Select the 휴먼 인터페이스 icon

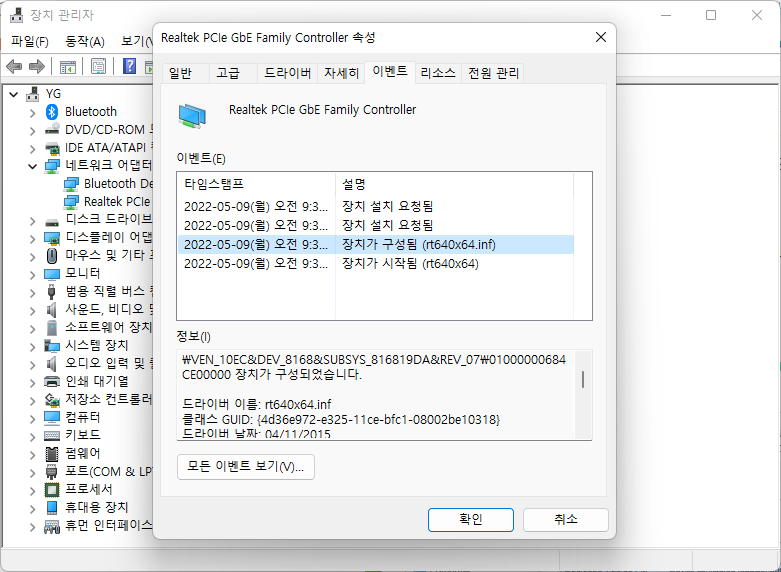click(52, 526)
